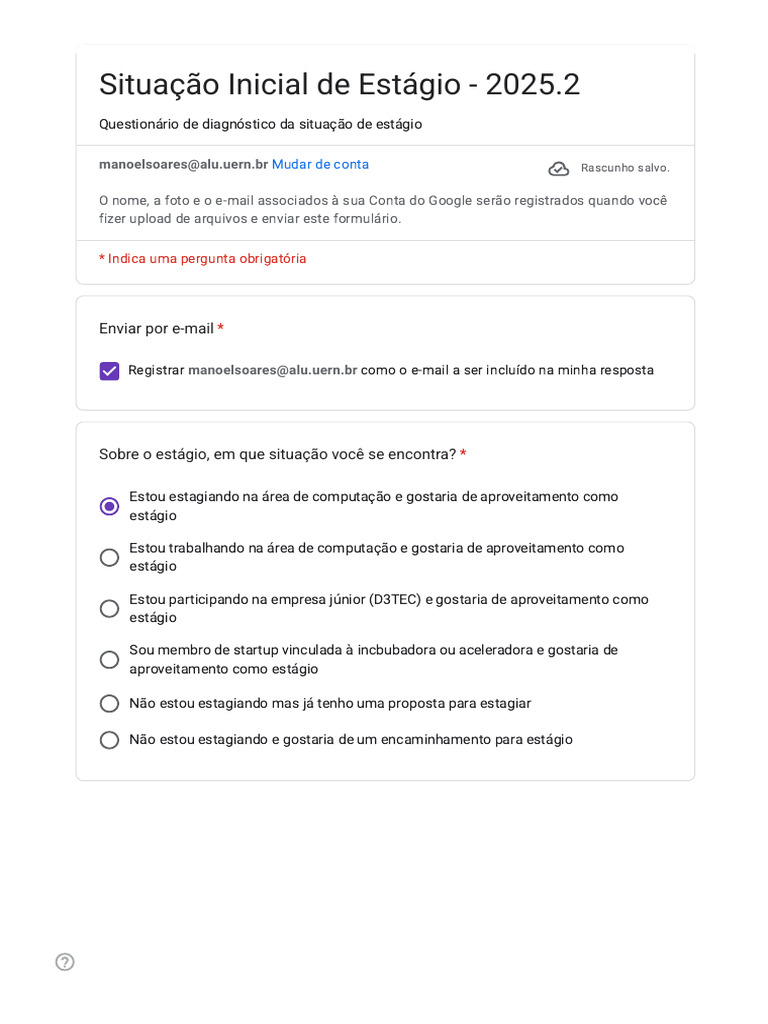The height and width of the screenshot is (1024, 768).
Task: Click the bold e-mail in the checkbox label
Action: click(x=272, y=370)
